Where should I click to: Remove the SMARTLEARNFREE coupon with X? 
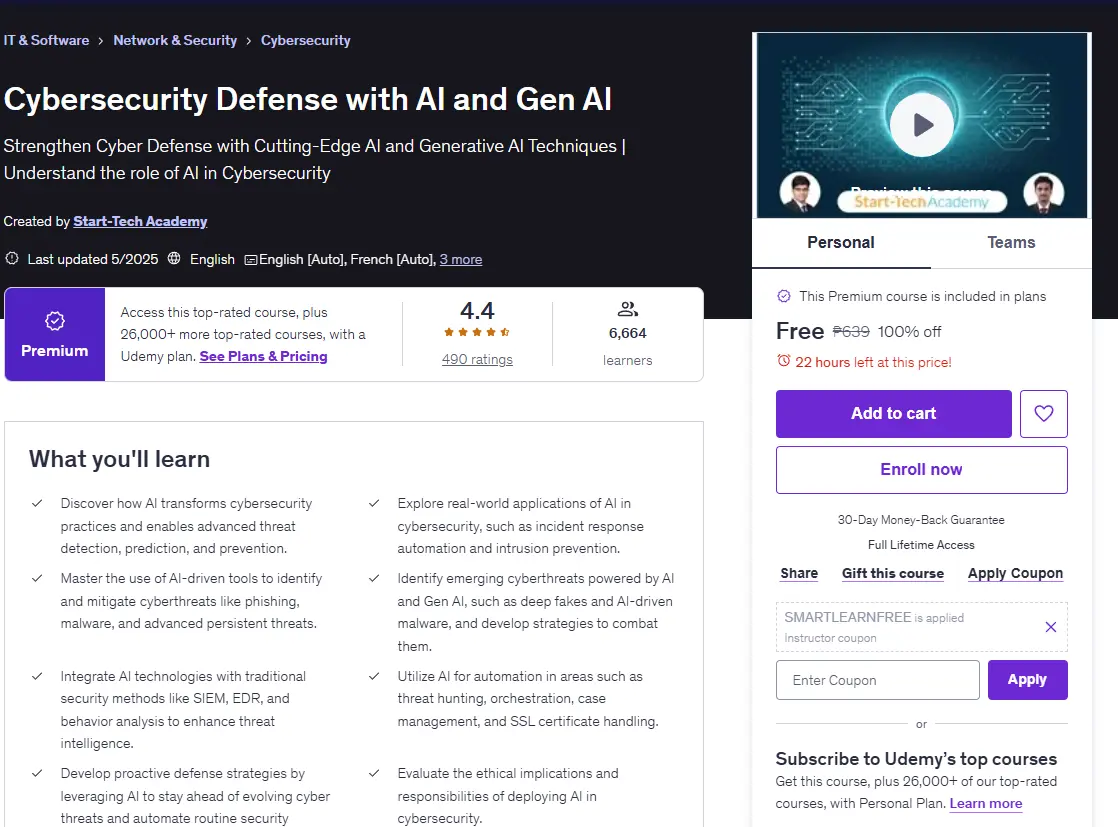[1050, 627]
